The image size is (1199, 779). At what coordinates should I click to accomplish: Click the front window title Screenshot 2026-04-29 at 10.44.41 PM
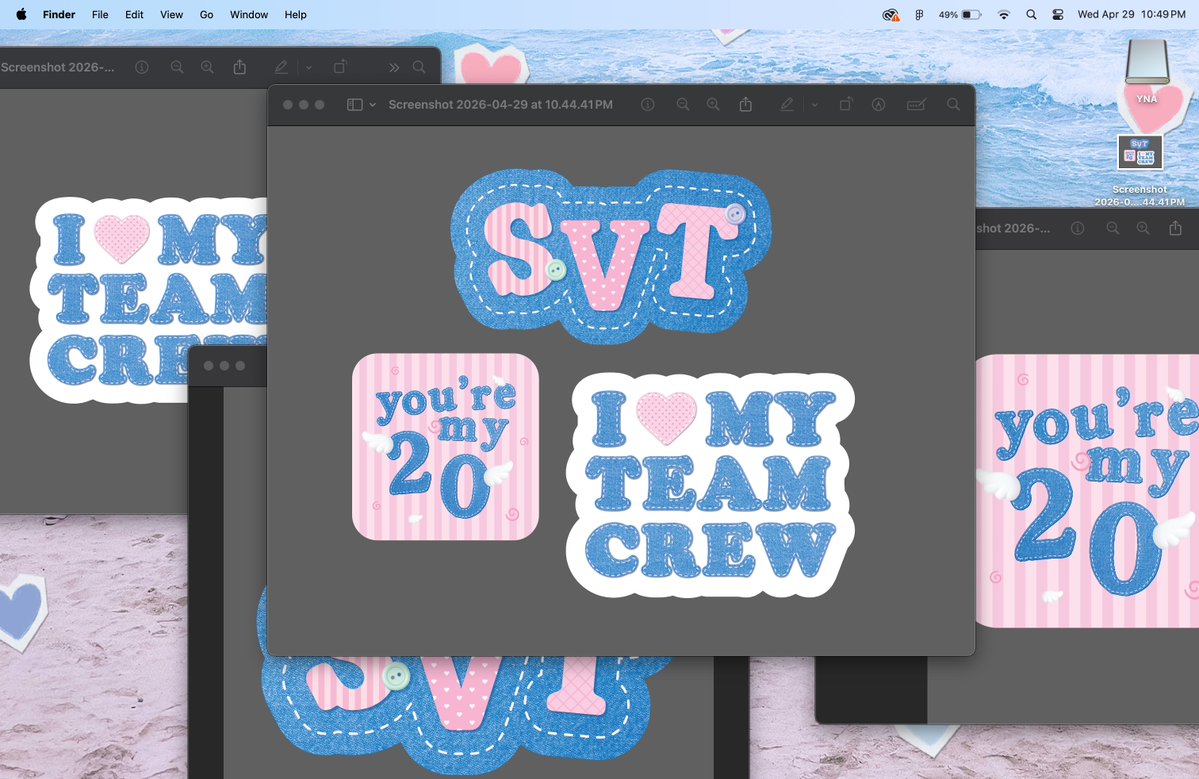click(500, 105)
